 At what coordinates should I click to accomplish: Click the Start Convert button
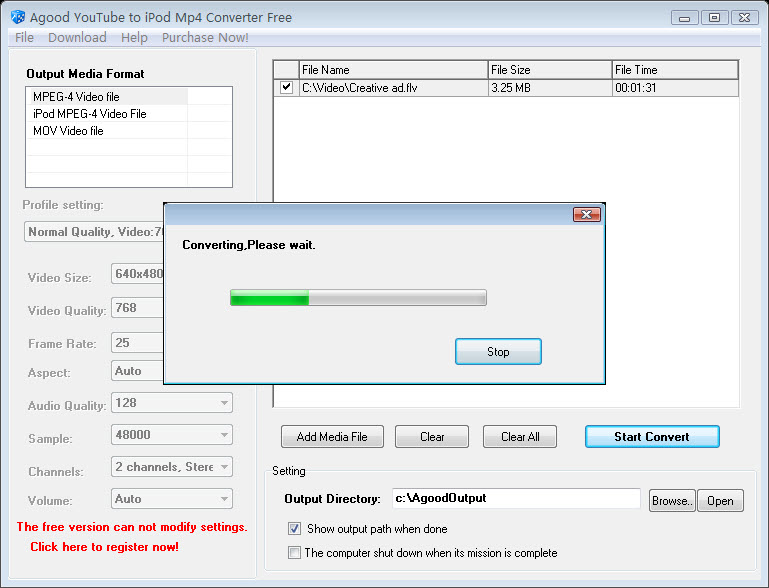pyautogui.click(x=652, y=436)
